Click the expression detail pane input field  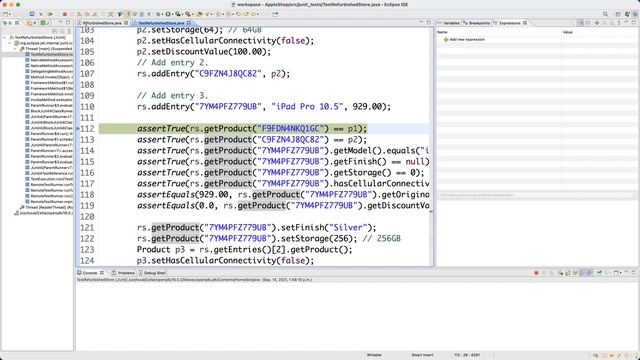pyautogui.click(x=537, y=195)
